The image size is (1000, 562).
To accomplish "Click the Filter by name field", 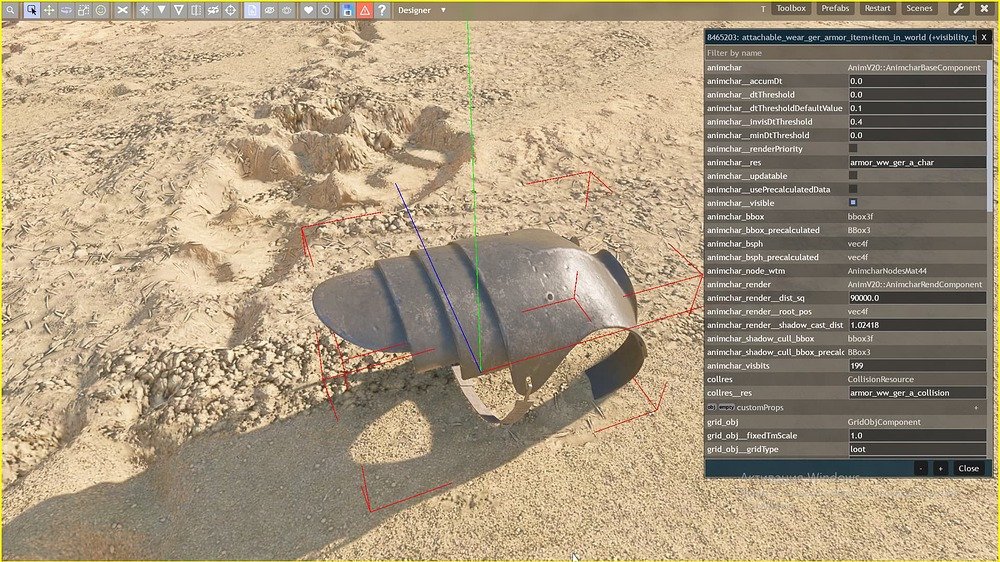I will [846, 53].
